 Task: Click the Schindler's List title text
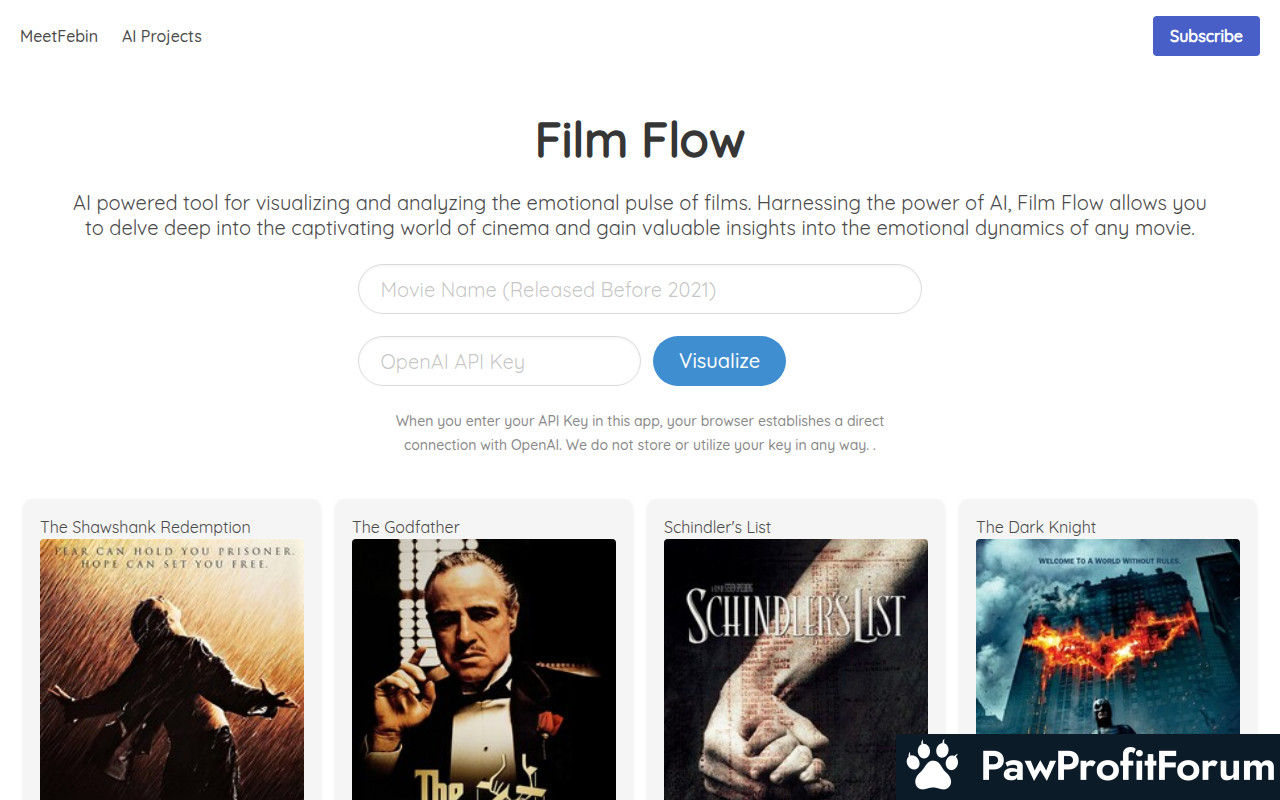(717, 527)
